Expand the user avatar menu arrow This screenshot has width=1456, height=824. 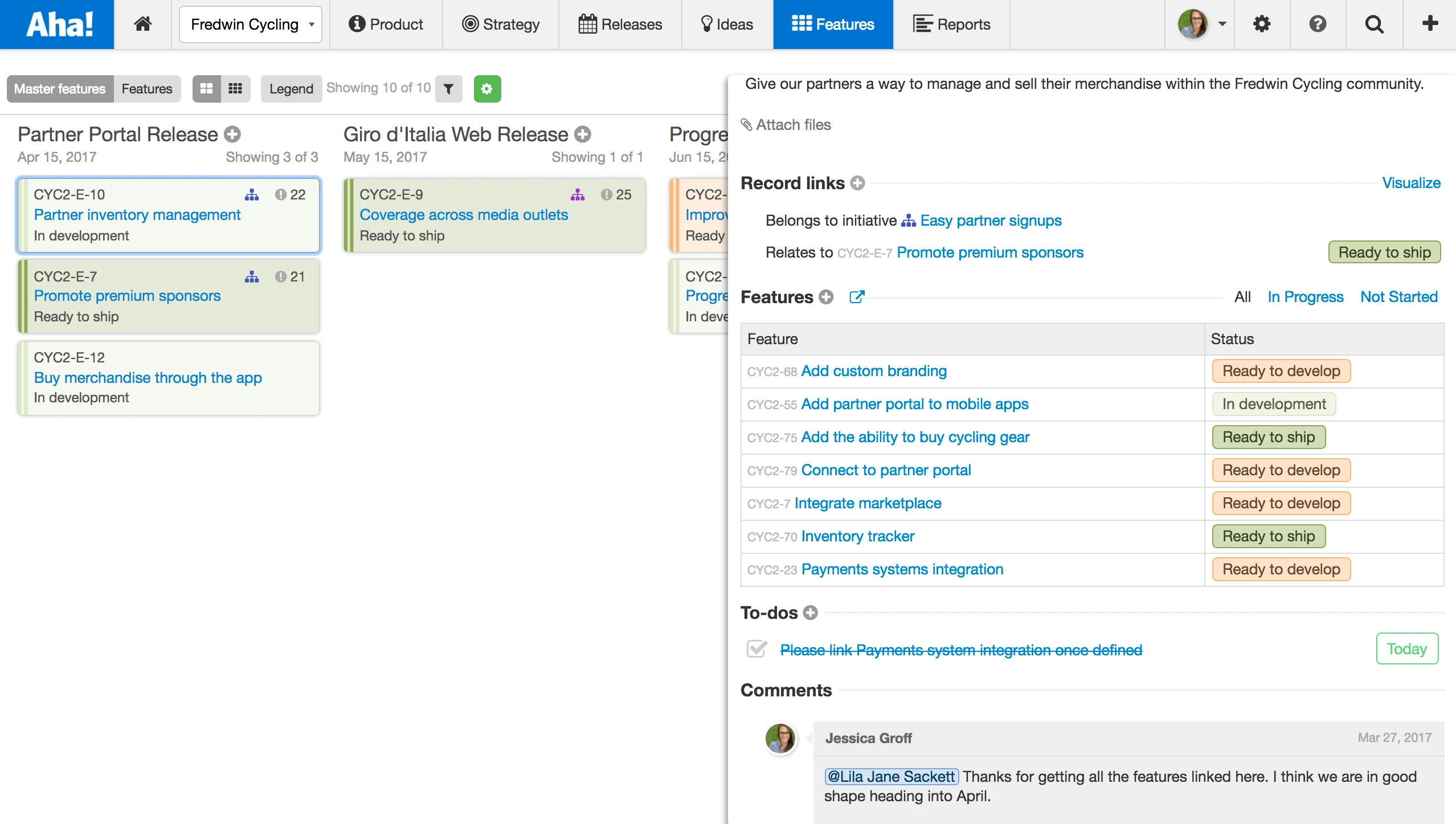[x=1222, y=24]
